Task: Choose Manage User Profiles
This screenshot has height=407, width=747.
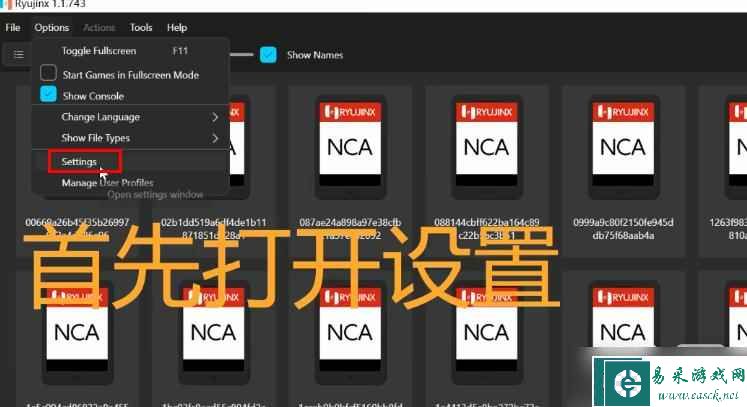Action: coord(107,183)
